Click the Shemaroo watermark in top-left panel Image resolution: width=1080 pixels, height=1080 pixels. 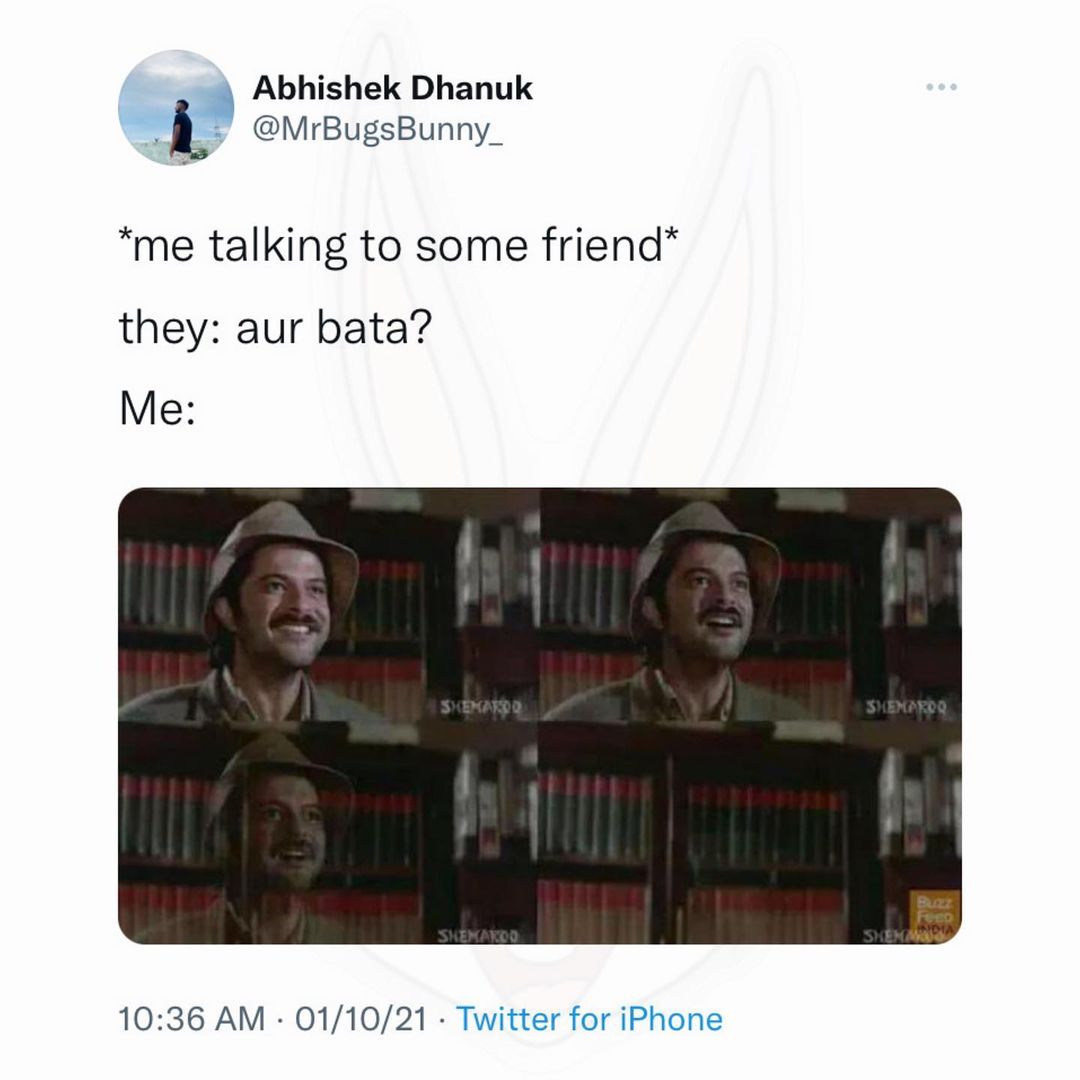coord(482,706)
